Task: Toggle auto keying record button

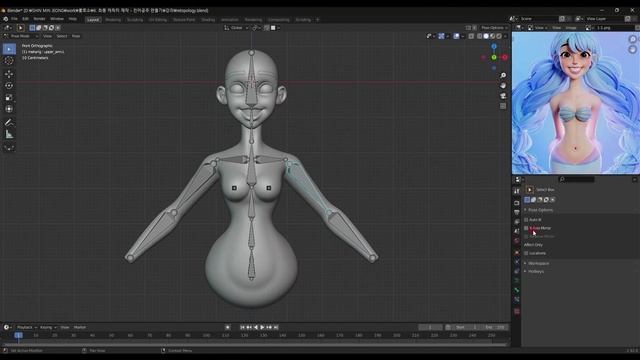Action: tap(228, 327)
